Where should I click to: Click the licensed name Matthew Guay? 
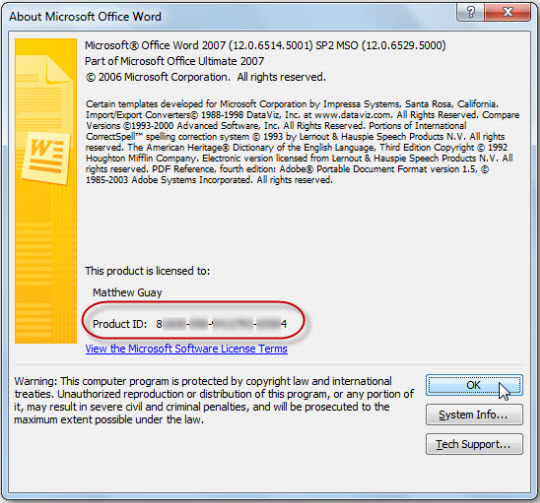pos(127,293)
